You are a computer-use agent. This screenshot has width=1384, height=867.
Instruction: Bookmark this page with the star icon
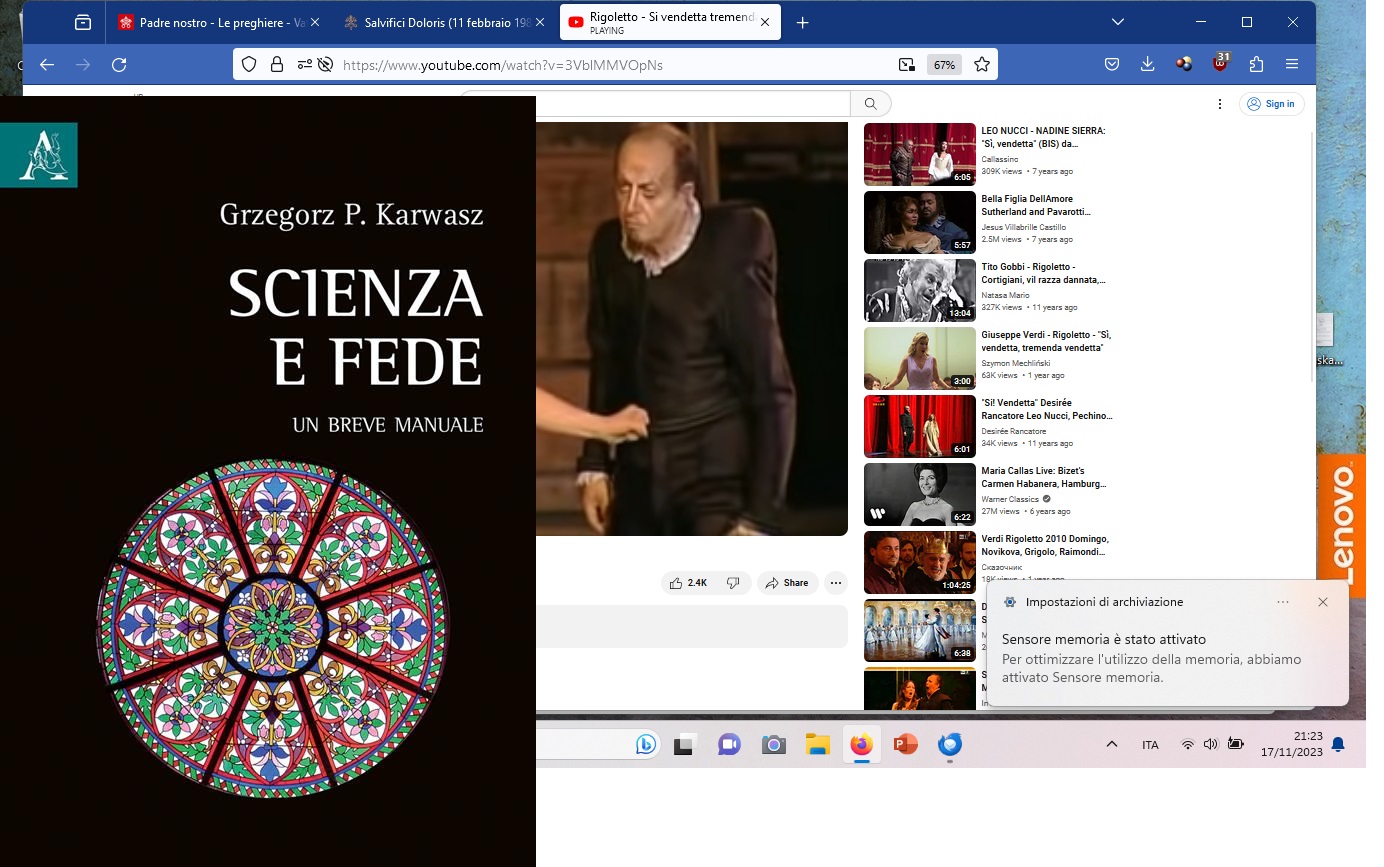click(x=981, y=65)
